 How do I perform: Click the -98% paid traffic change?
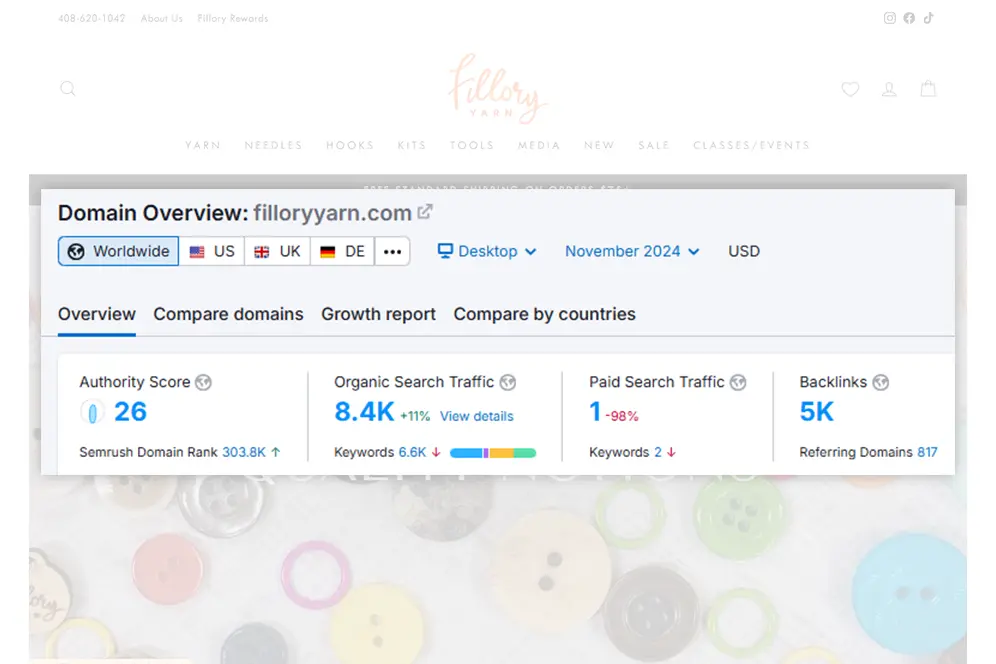coord(622,416)
